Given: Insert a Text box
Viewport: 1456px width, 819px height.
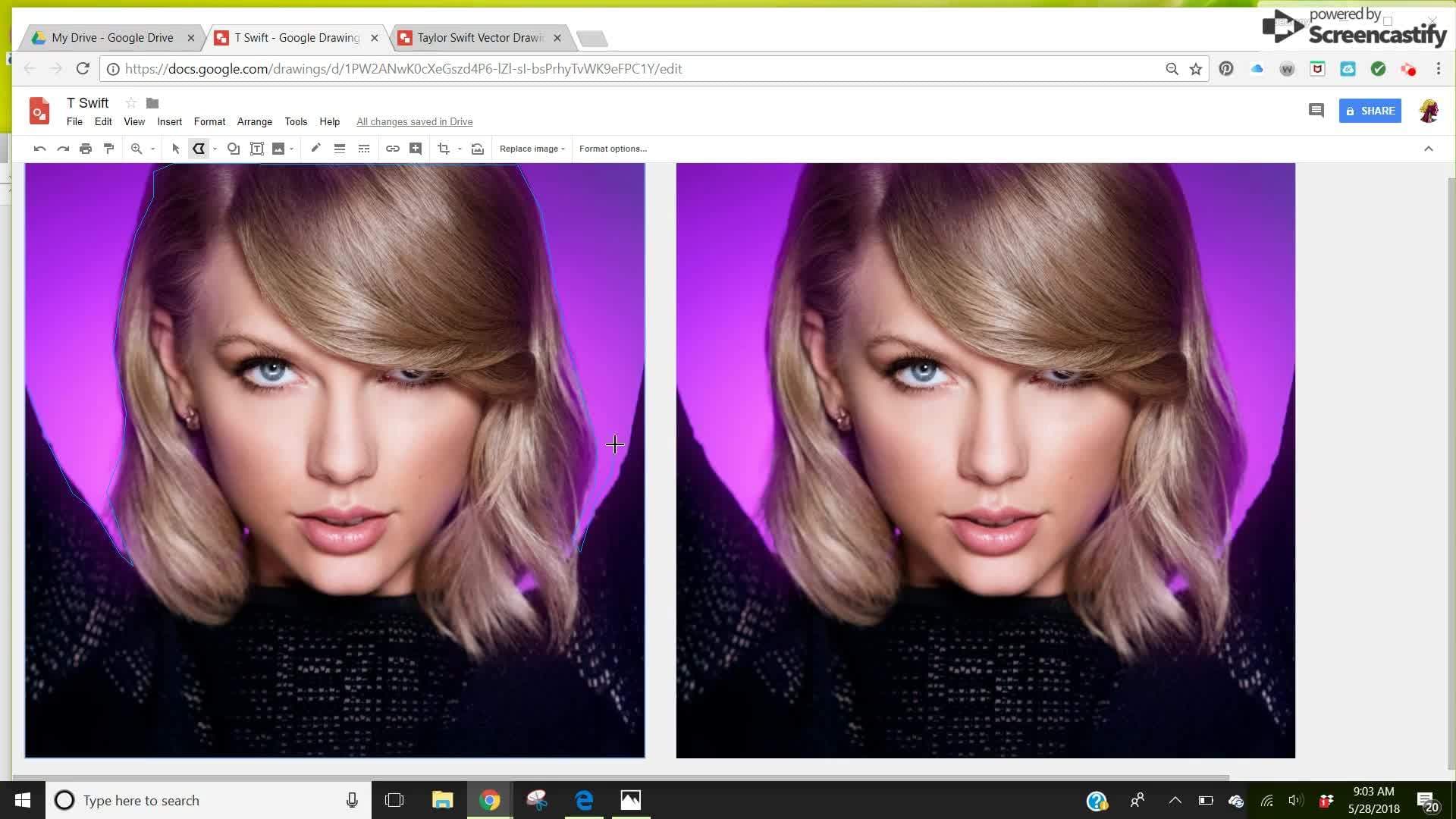Looking at the screenshot, I should coord(257,148).
